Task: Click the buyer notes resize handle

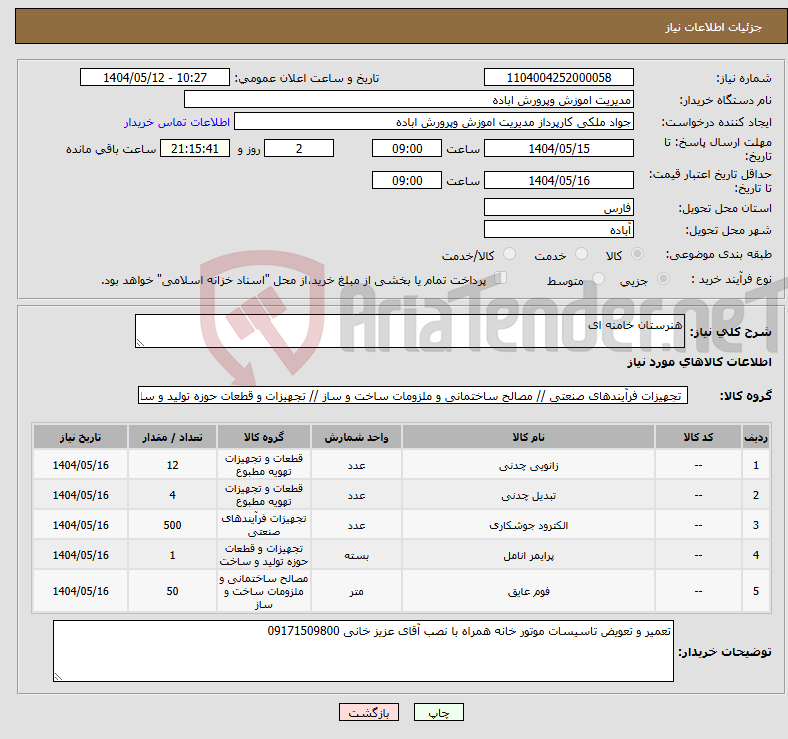Action: 58,677
